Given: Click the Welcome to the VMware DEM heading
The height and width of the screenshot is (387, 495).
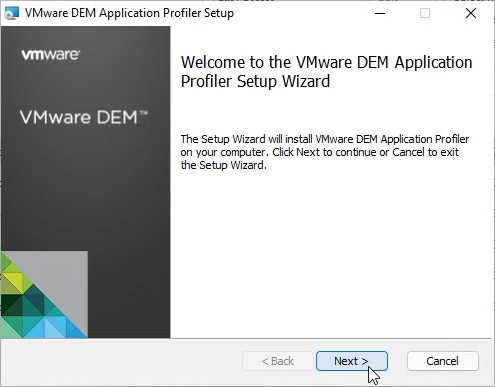Looking at the screenshot, I should [x=326, y=72].
